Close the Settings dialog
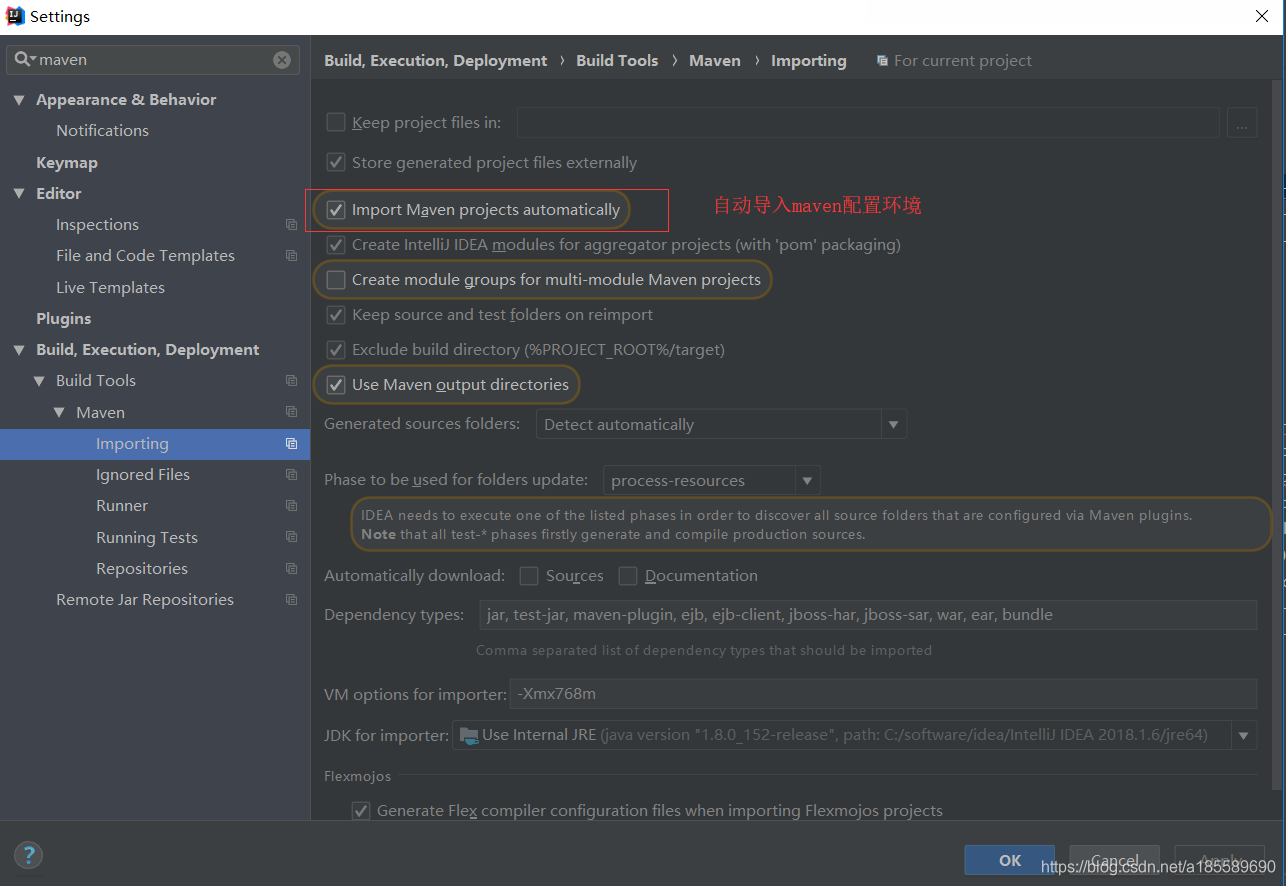 (x=1262, y=16)
